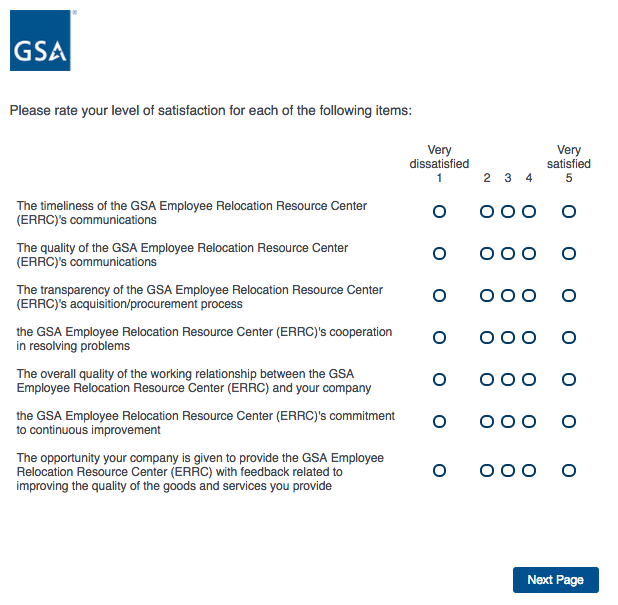Rate quality of communications as 2
Screen dimensions: 618x605
pyautogui.click(x=487, y=254)
